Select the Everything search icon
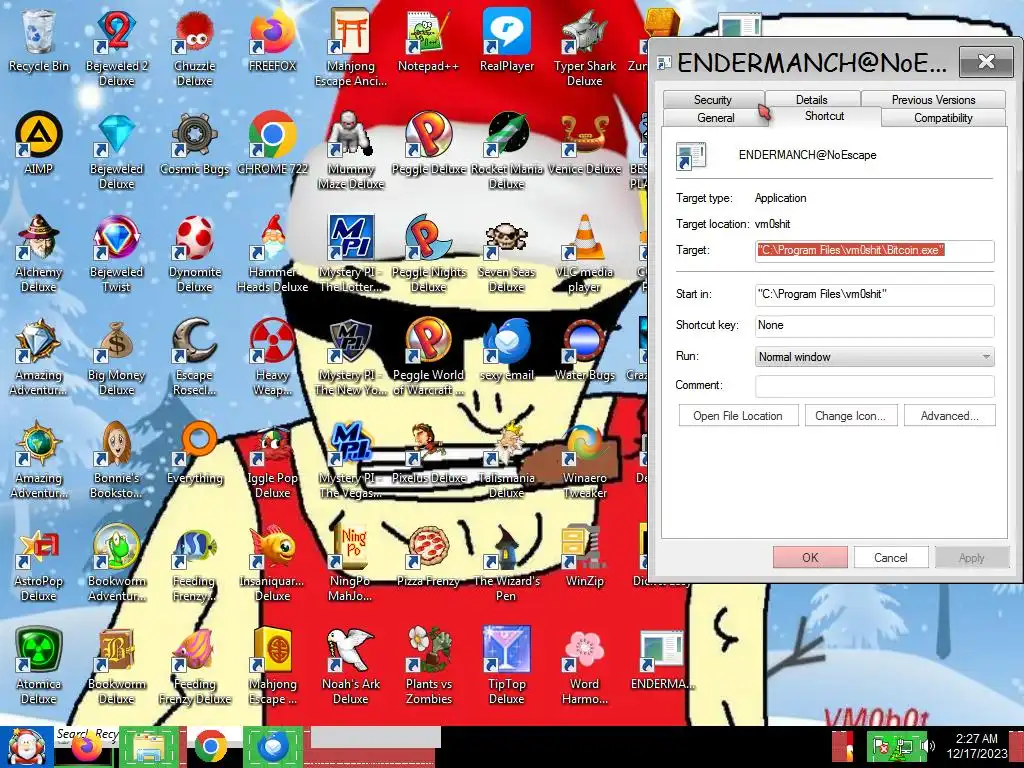This screenshot has width=1024, height=768. [x=194, y=453]
